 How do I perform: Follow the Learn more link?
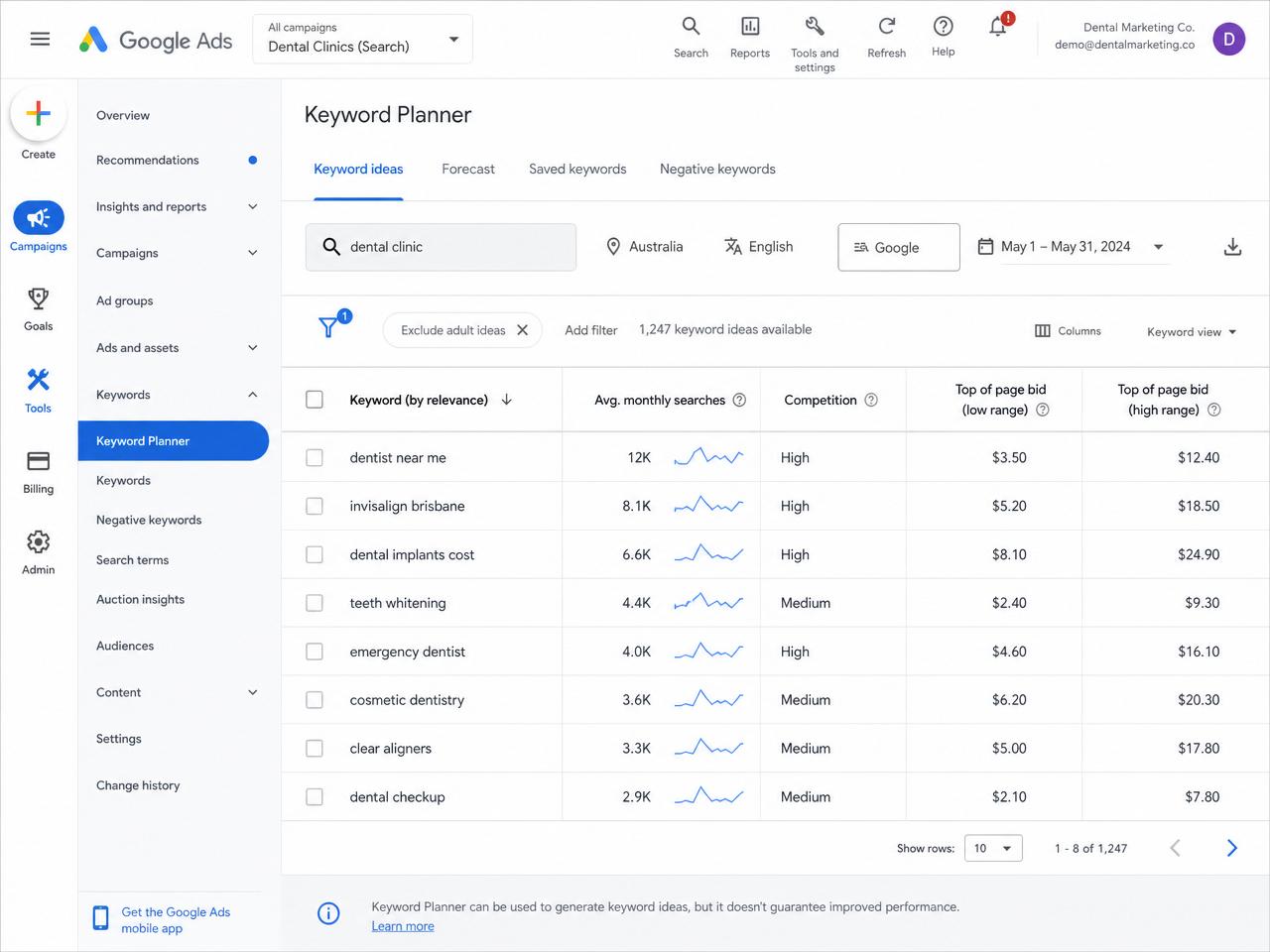(403, 926)
